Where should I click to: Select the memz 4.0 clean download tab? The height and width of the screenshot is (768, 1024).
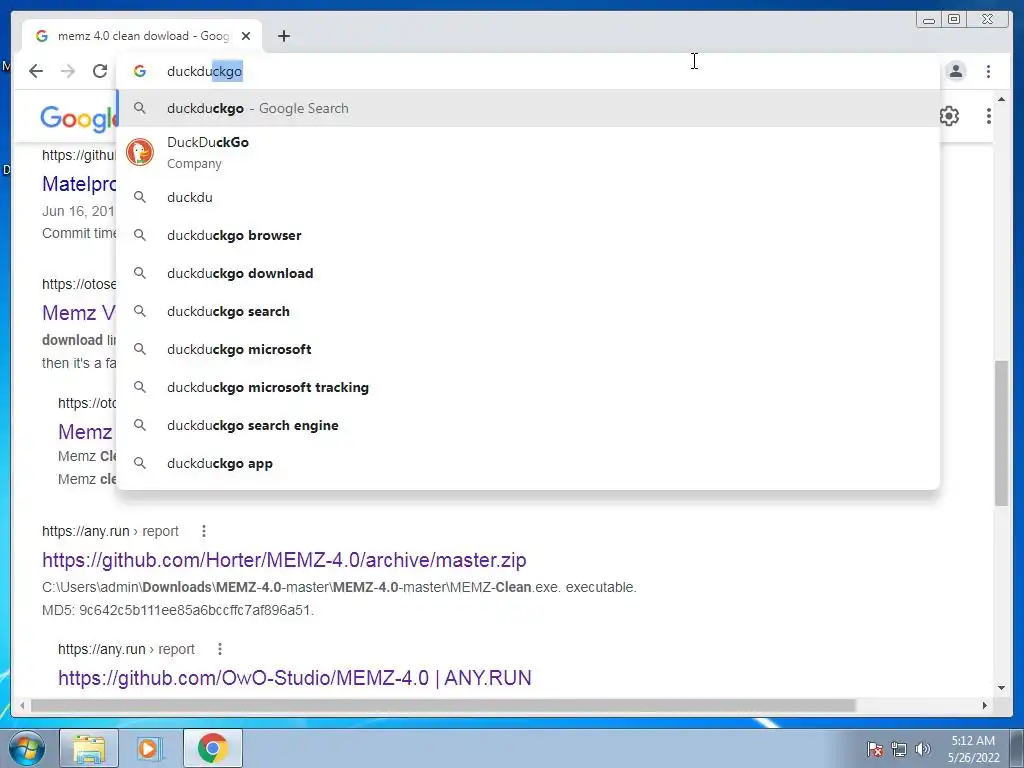(x=142, y=36)
